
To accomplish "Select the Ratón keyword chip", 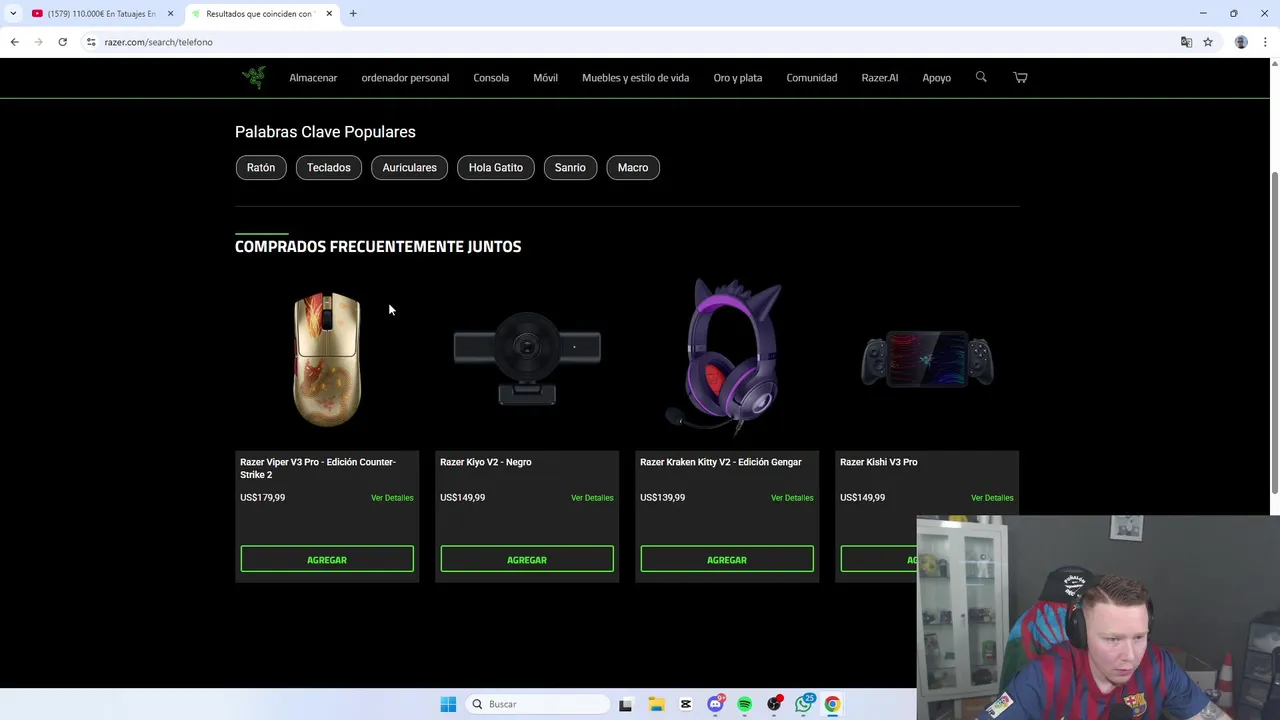I will point(261,167).
